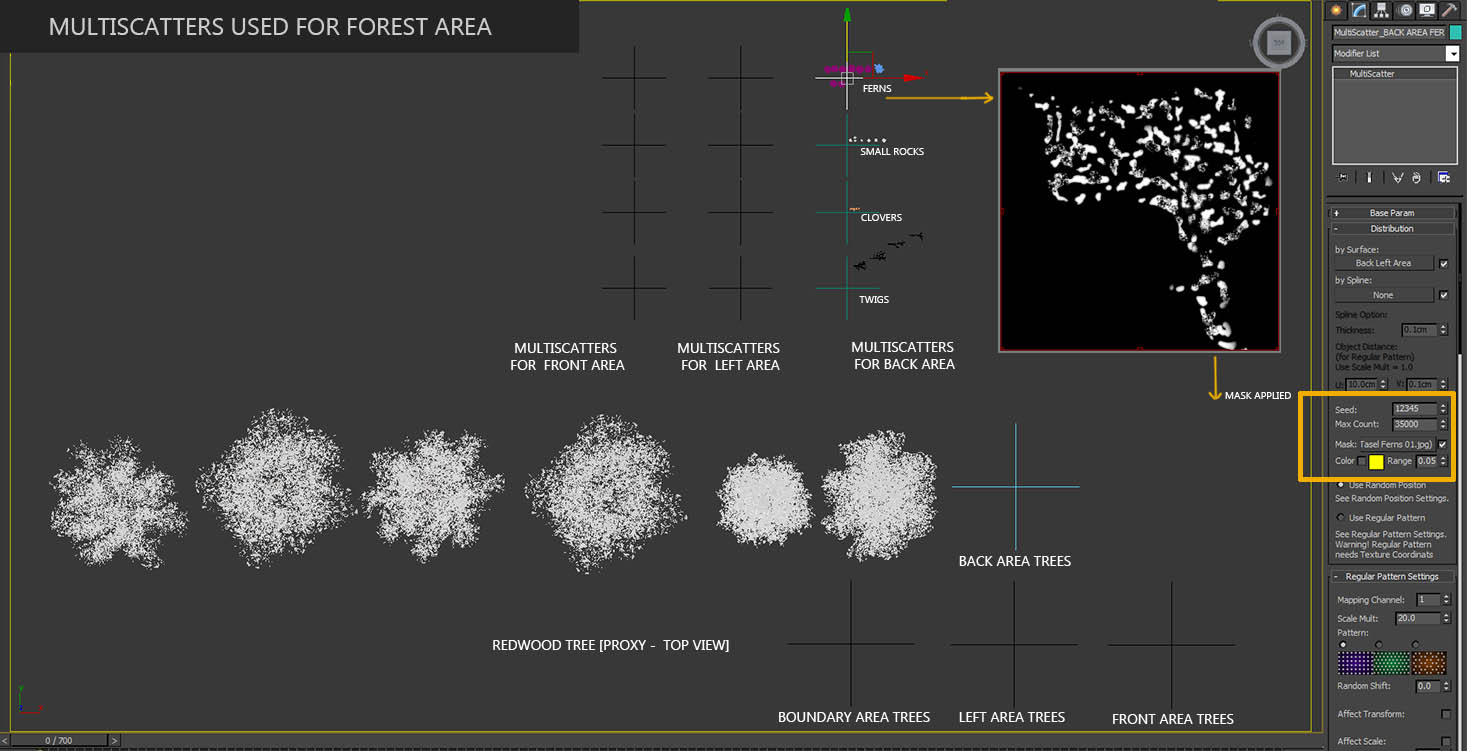Image resolution: width=1467 pixels, height=751 pixels.
Task: Click the orange pattern thumbnail
Action: [x=1429, y=662]
